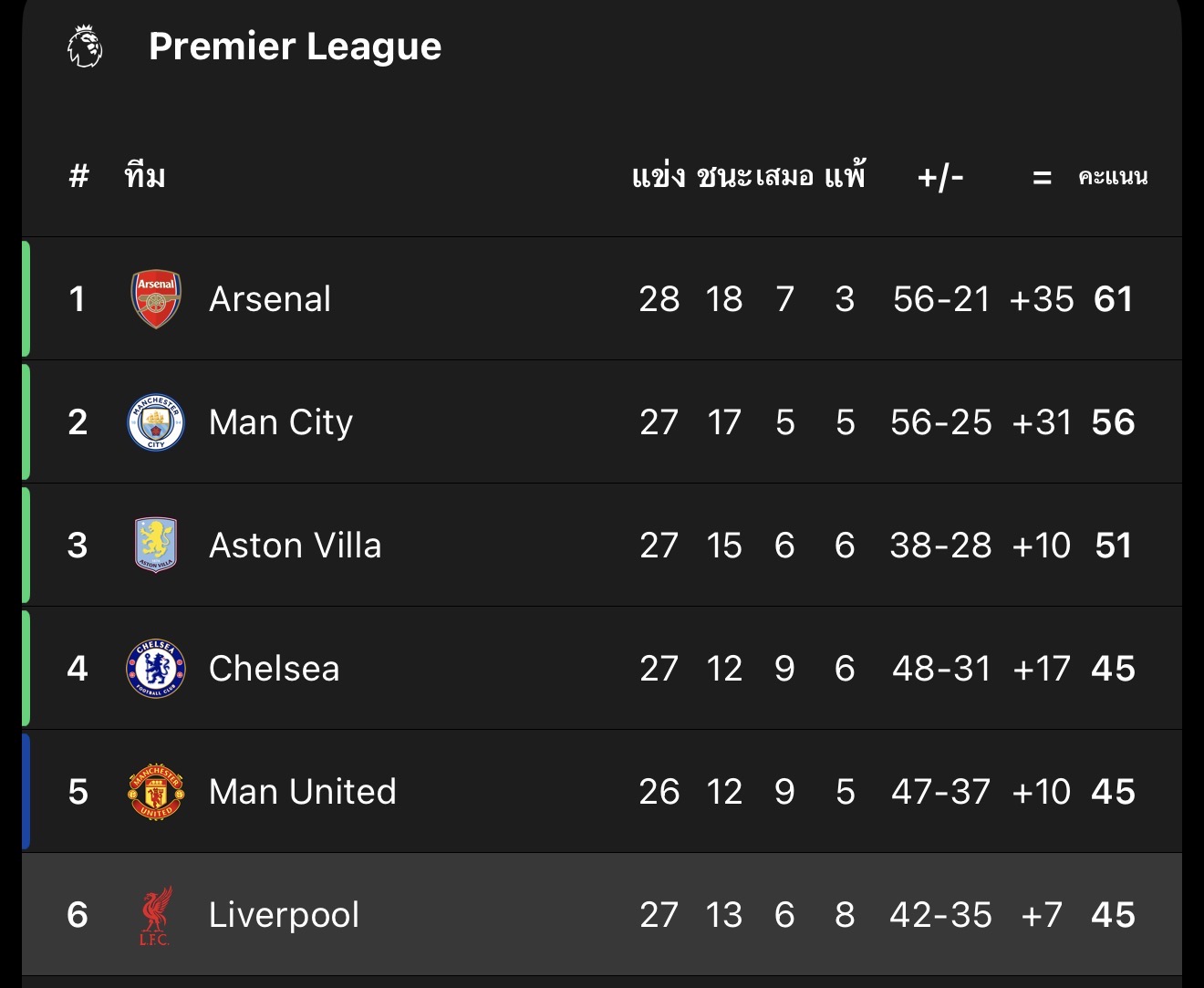This screenshot has width=1204, height=988.
Task: Select the Man United team name
Action: coord(302,792)
